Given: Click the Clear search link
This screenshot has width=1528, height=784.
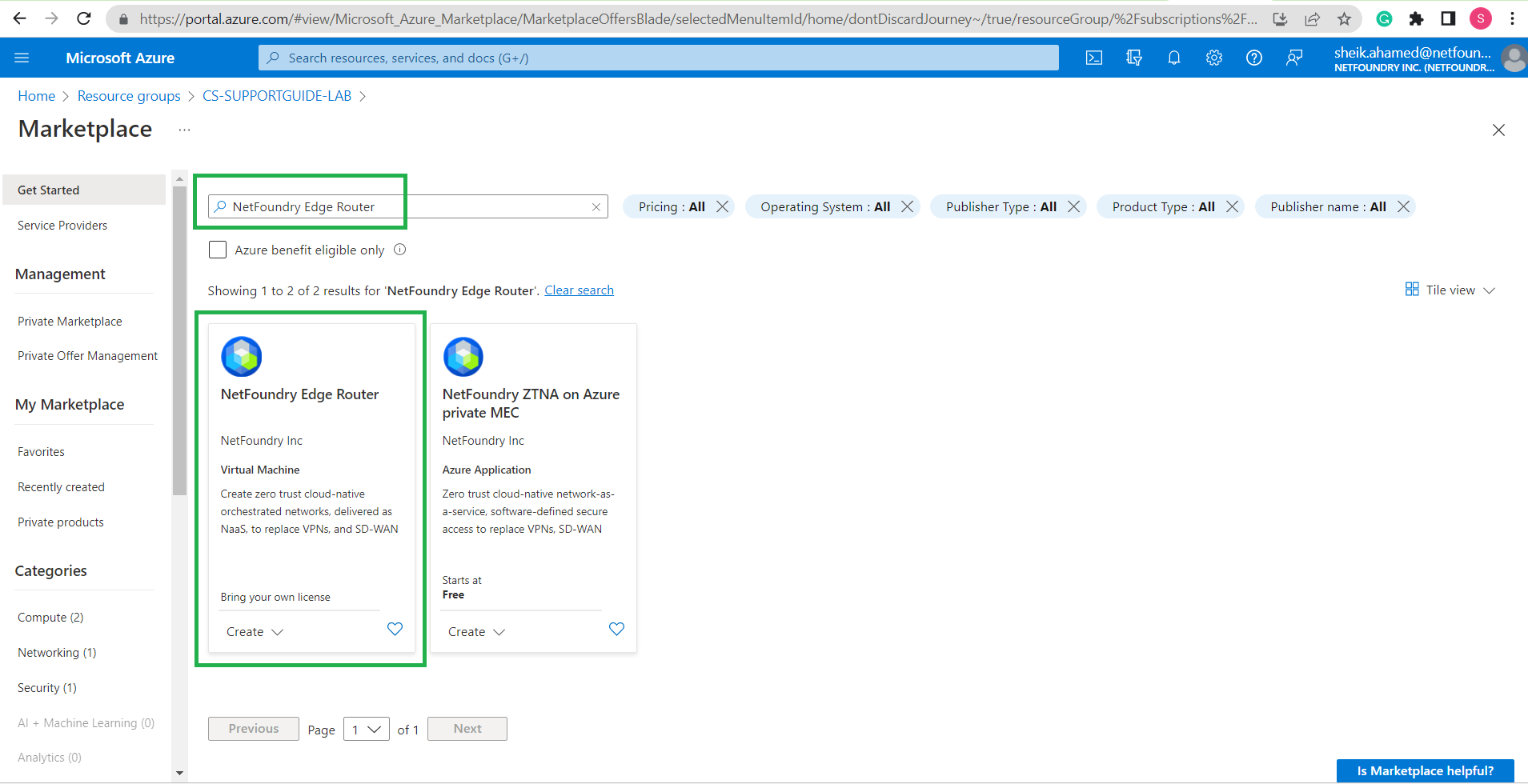Looking at the screenshot, I should tap(579, 290).
